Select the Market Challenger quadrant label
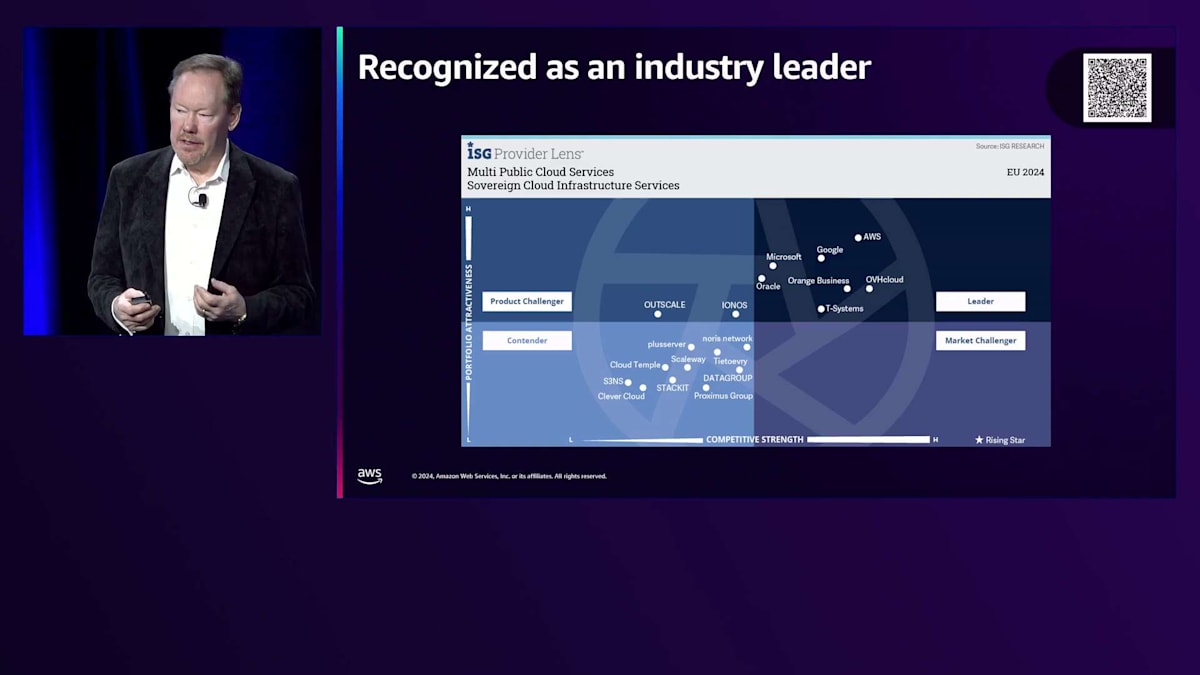This screenshot has height=675, width=1200. (980, 340)
